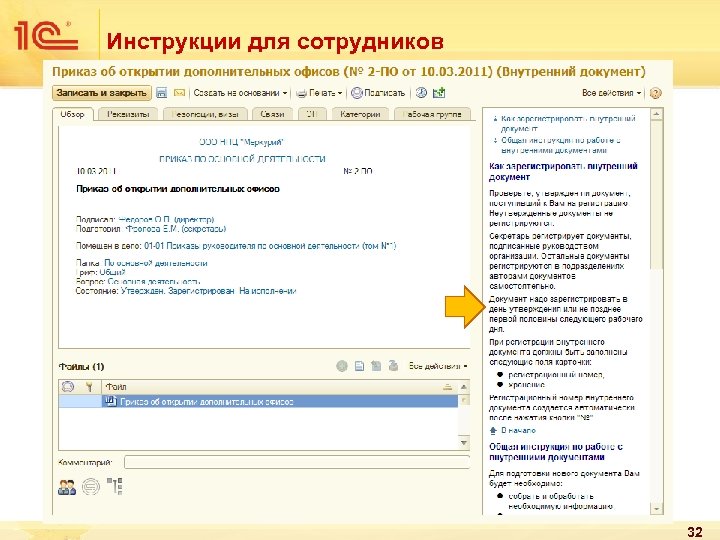Follow the Как зарегистрировать внутренний документ link

point(568,124)
